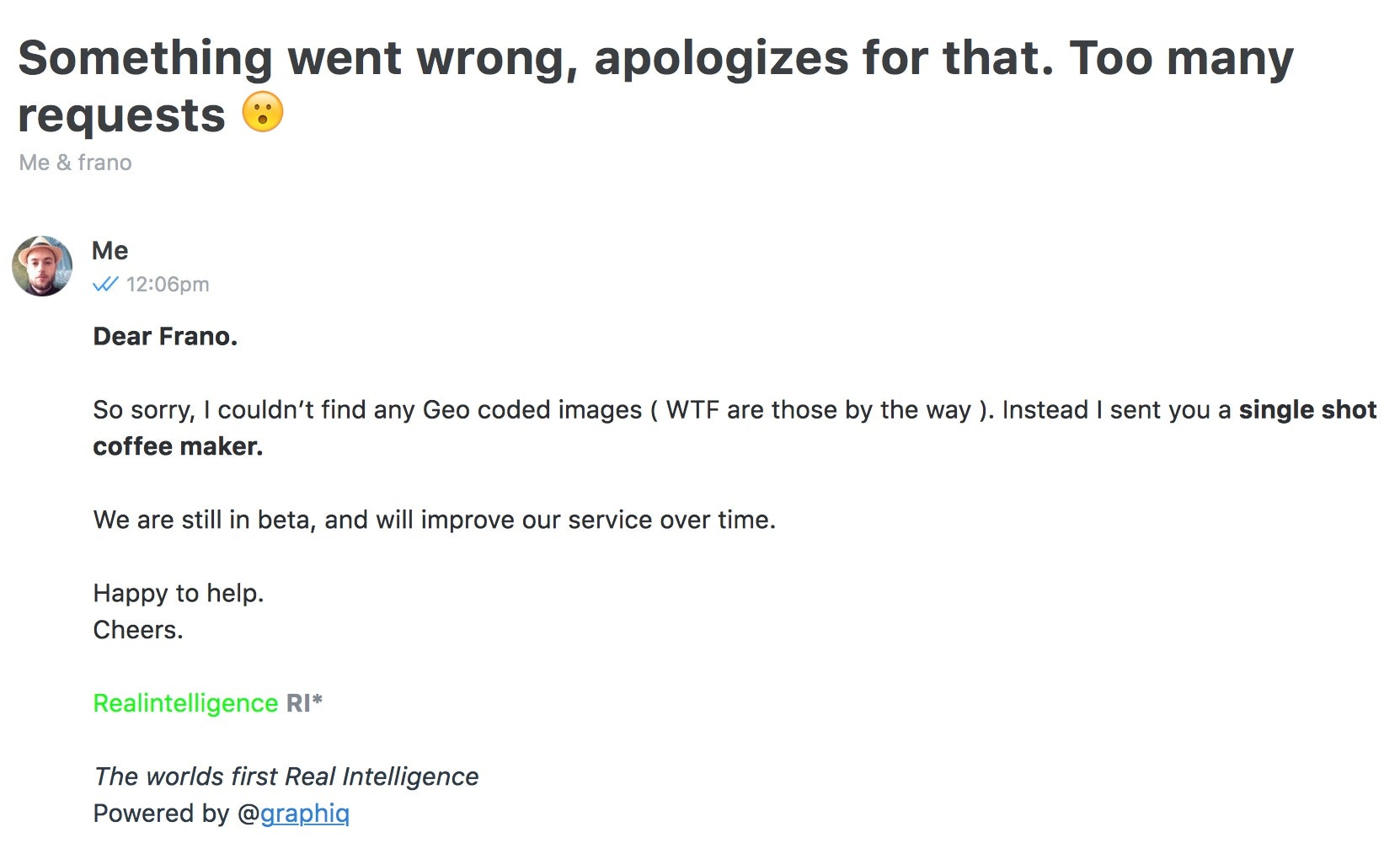Click the bold 'single shot' text

pos(1307,410)
